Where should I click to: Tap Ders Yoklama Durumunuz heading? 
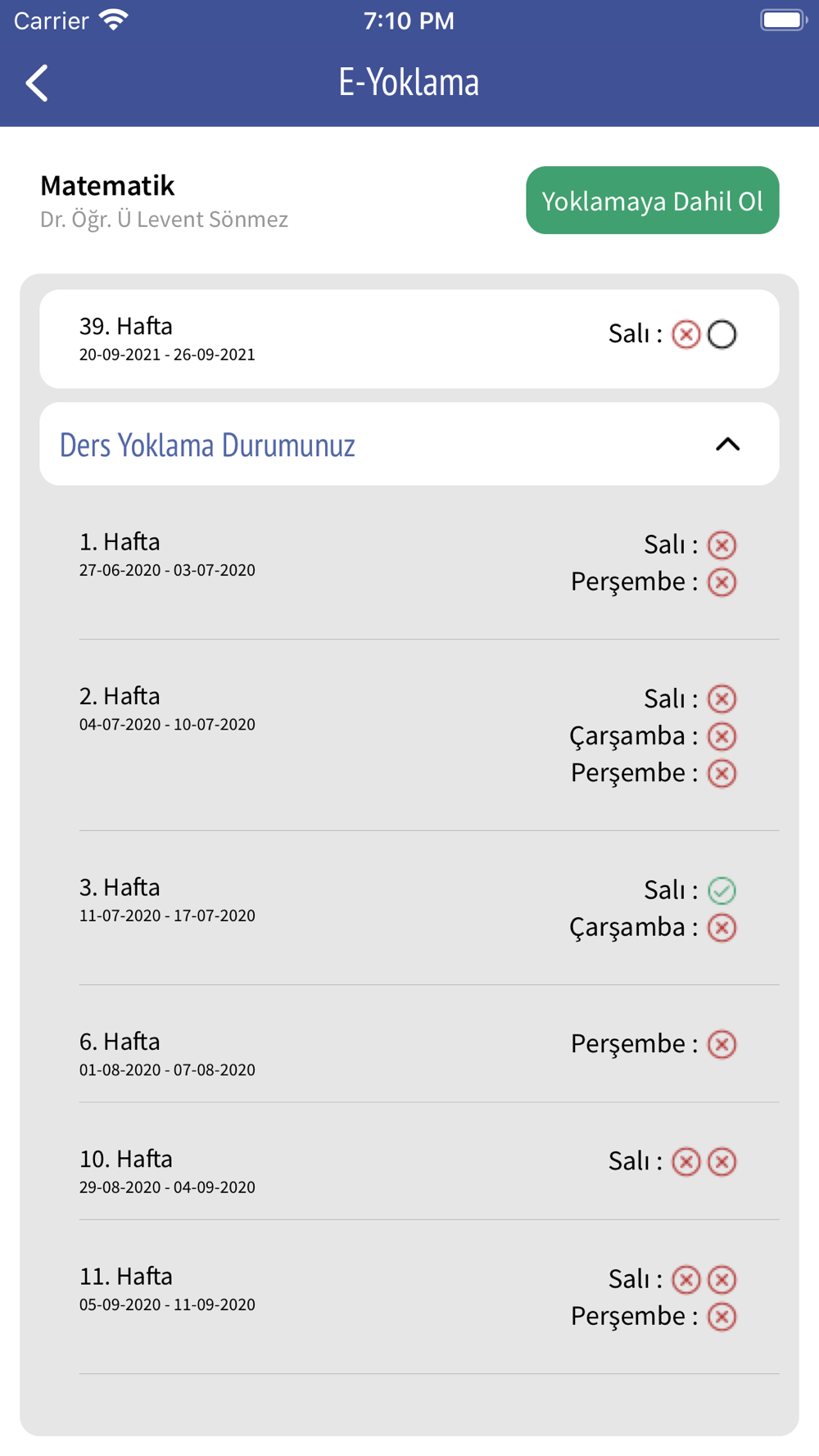coord(207,445)
